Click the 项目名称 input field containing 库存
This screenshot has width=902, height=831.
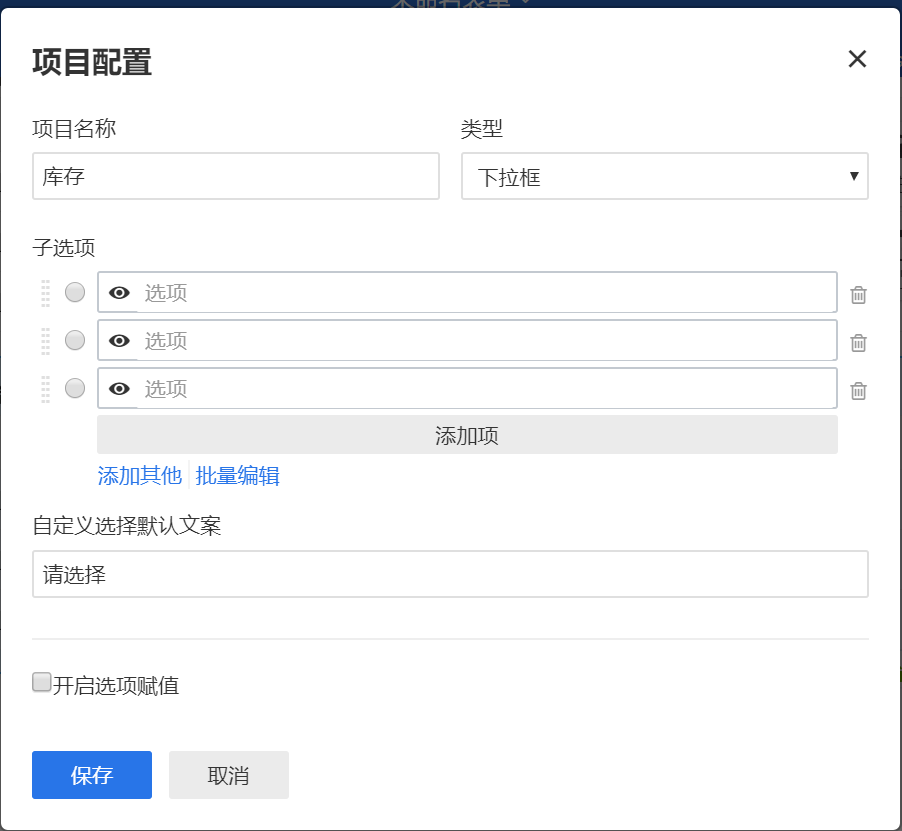[x=236, y=176]
